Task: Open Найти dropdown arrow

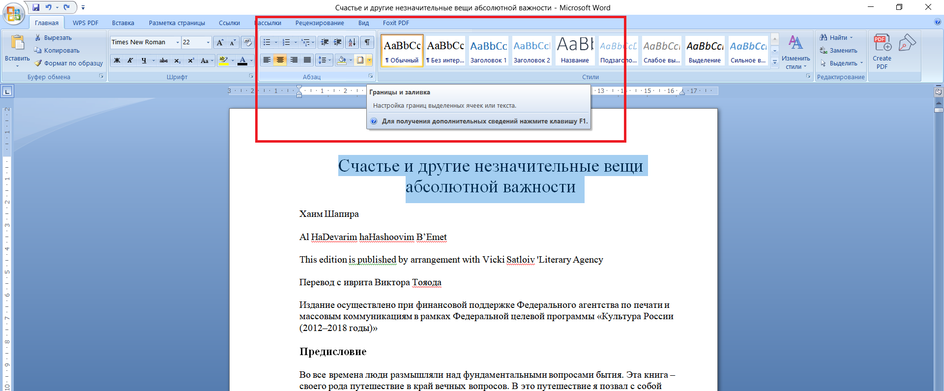Action: coord(851,38)
